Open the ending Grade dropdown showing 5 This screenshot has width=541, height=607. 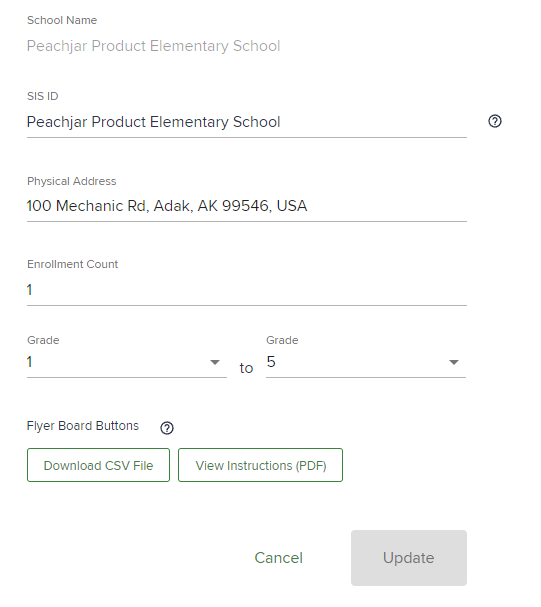tap(366, 362)
